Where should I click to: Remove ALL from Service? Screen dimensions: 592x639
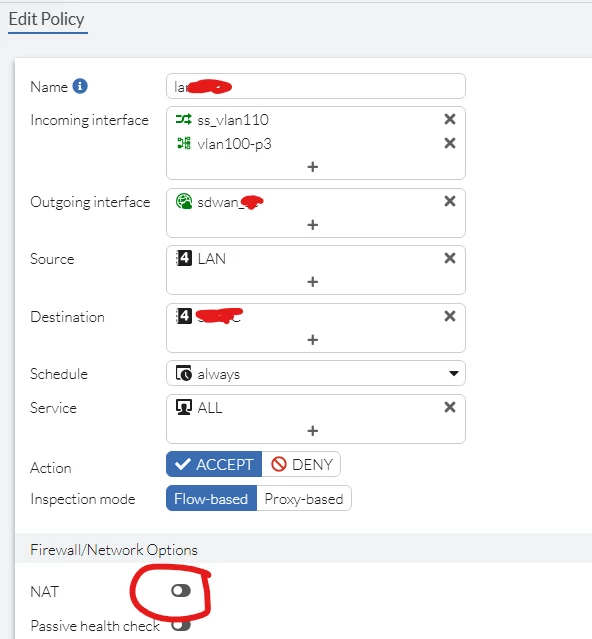tap(450, 407)
